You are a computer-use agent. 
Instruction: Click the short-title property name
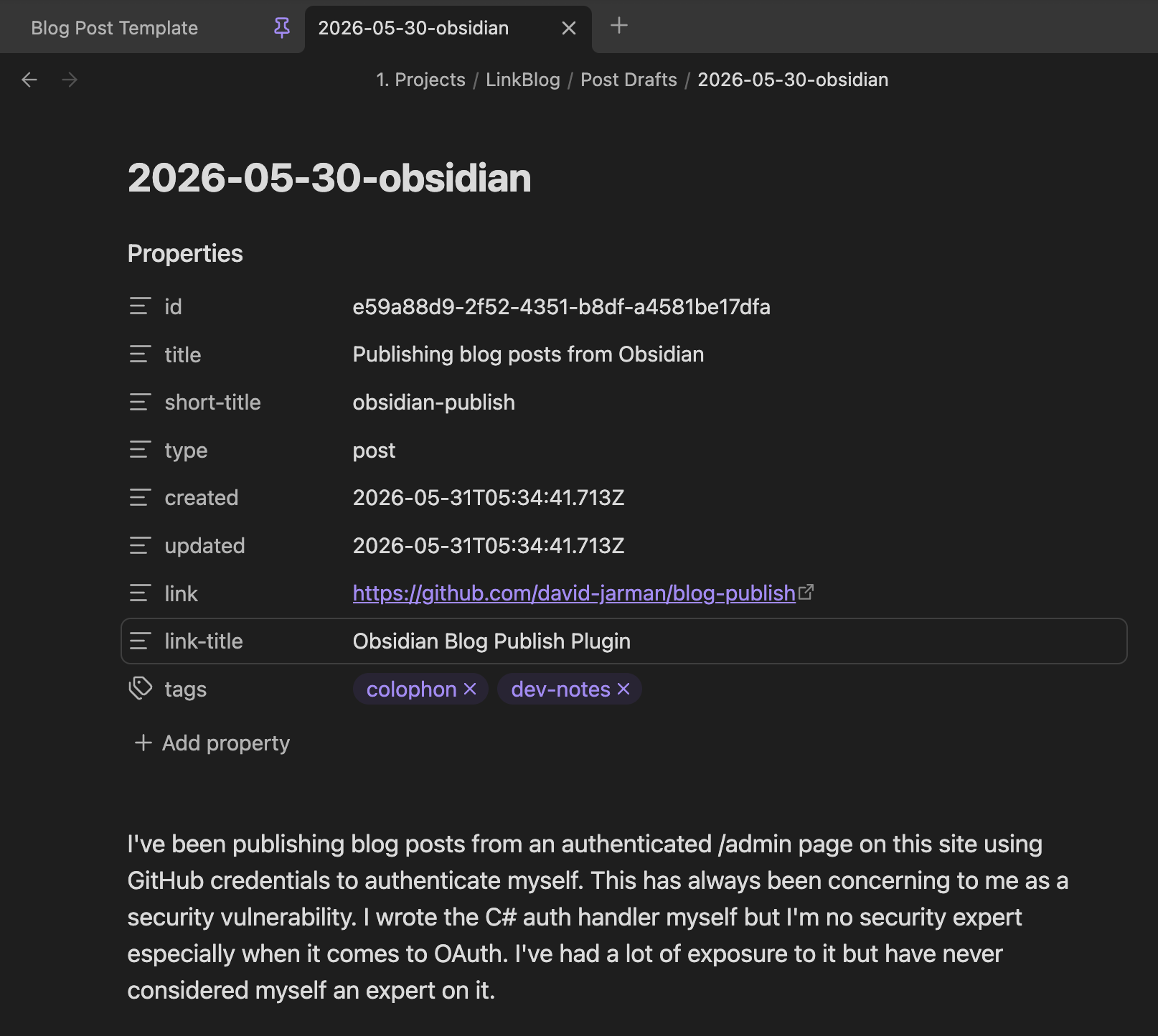click(x=212, y=402)
